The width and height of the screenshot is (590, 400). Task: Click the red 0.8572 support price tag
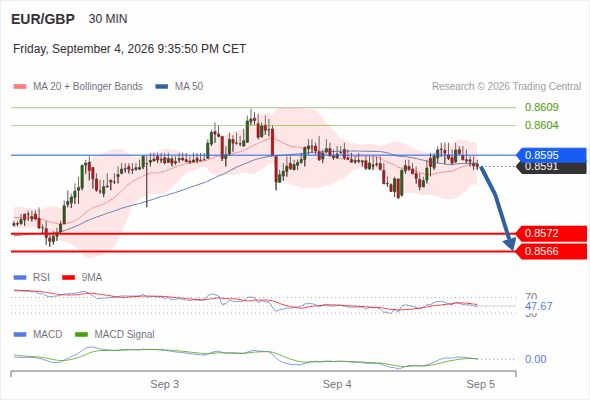pyautogui.click(x=551, y=234)
